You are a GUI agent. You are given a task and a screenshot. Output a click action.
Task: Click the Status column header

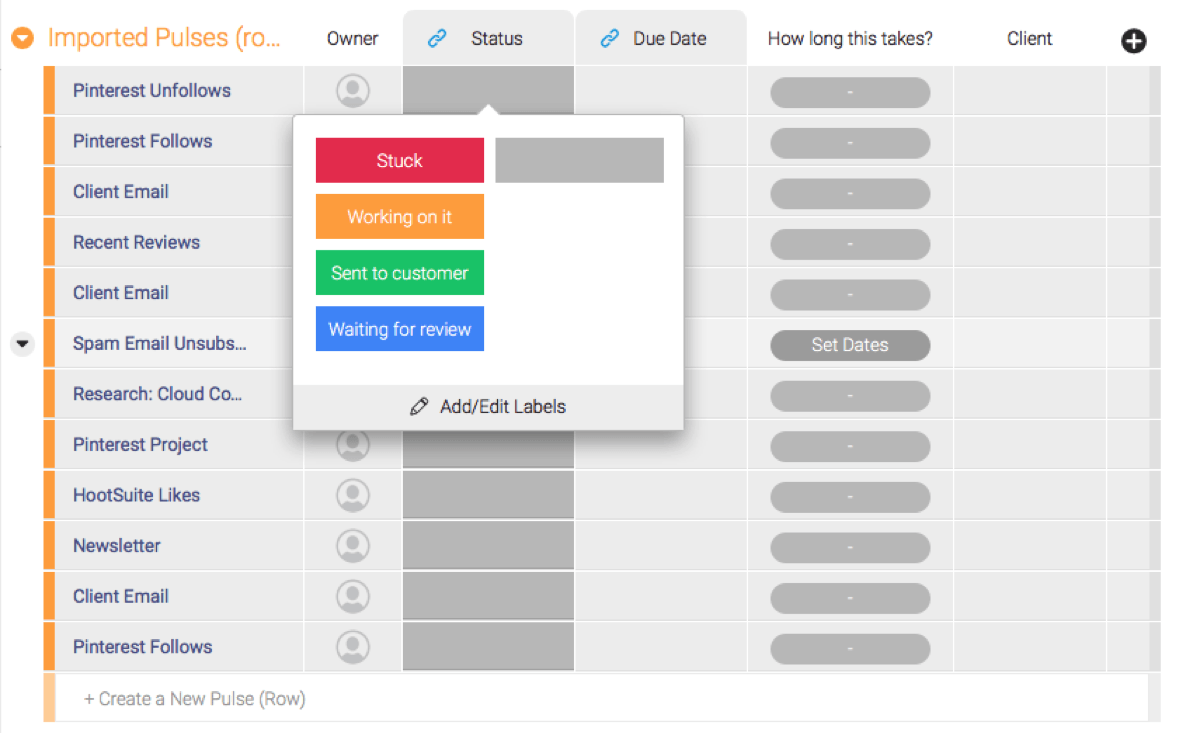pos(488,38)
